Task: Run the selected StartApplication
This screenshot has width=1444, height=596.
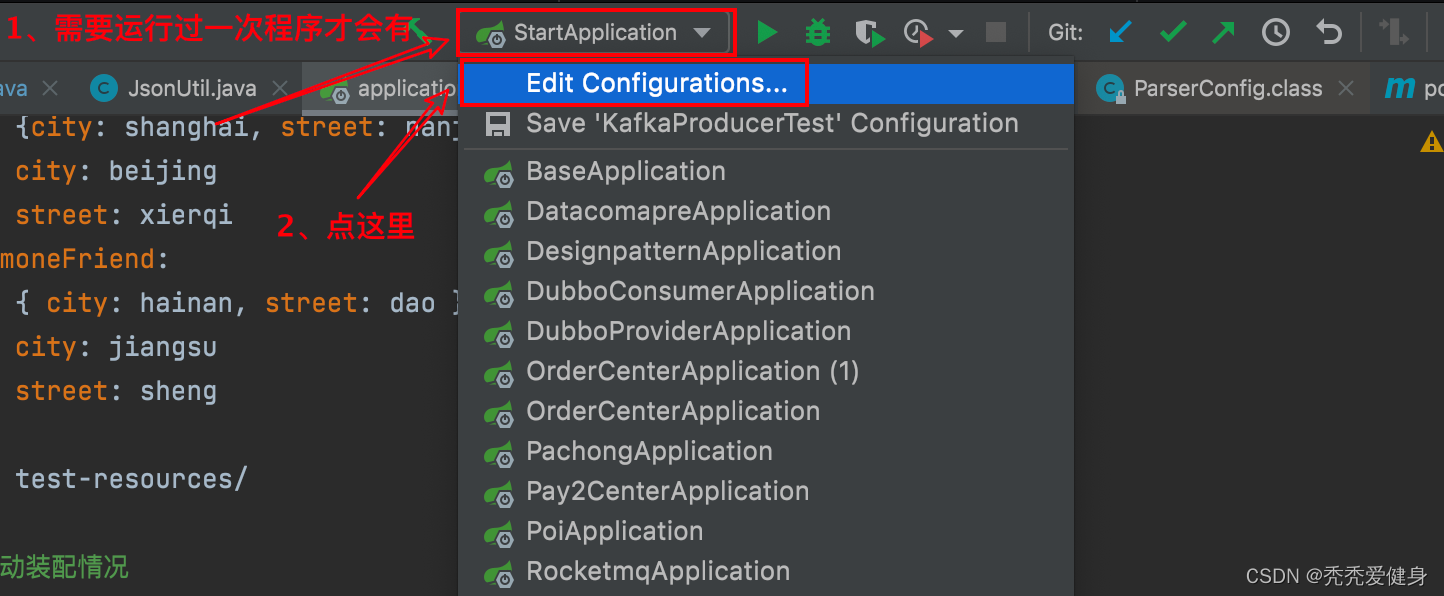Action: click(767, 32)
